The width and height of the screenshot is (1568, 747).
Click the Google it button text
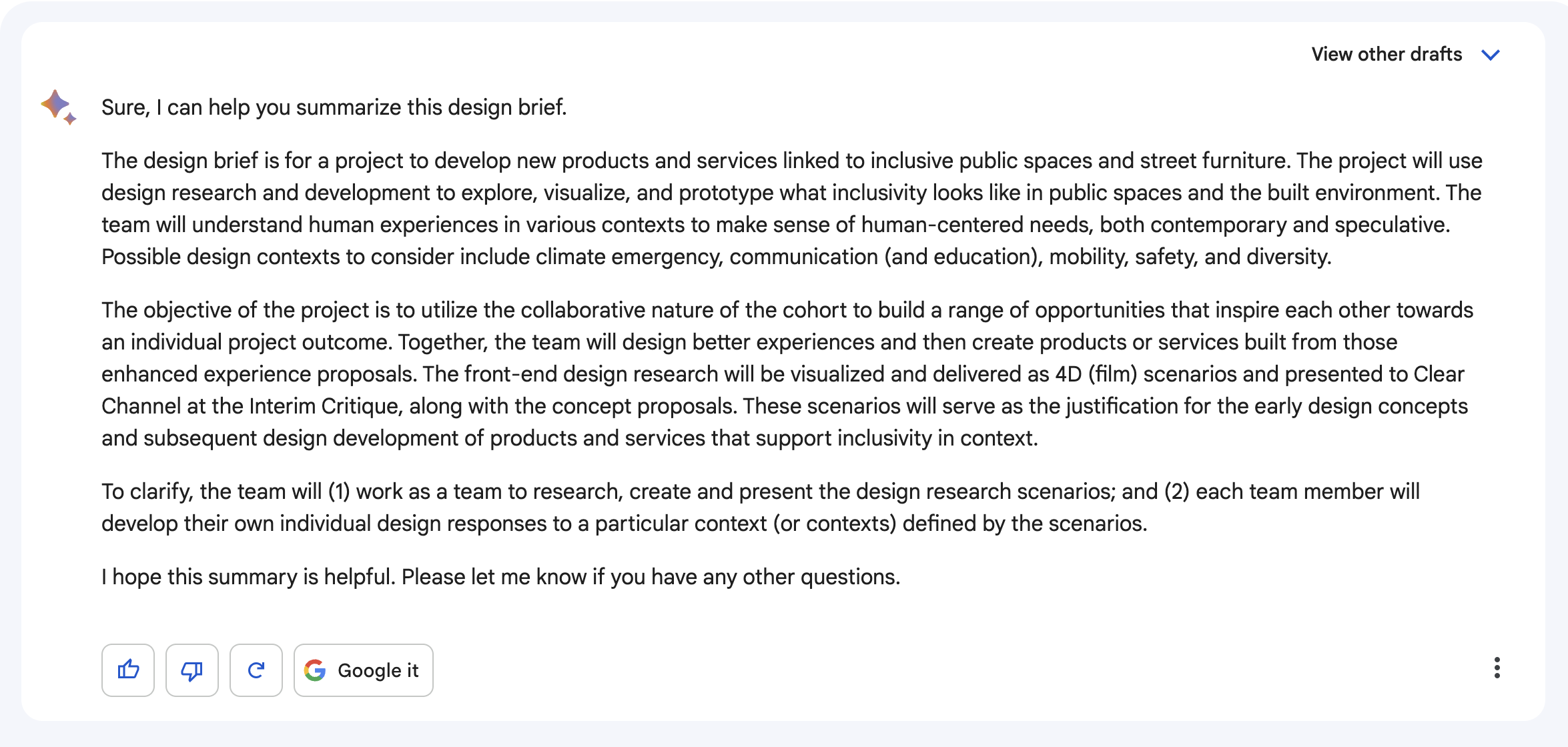coord(378,670)
